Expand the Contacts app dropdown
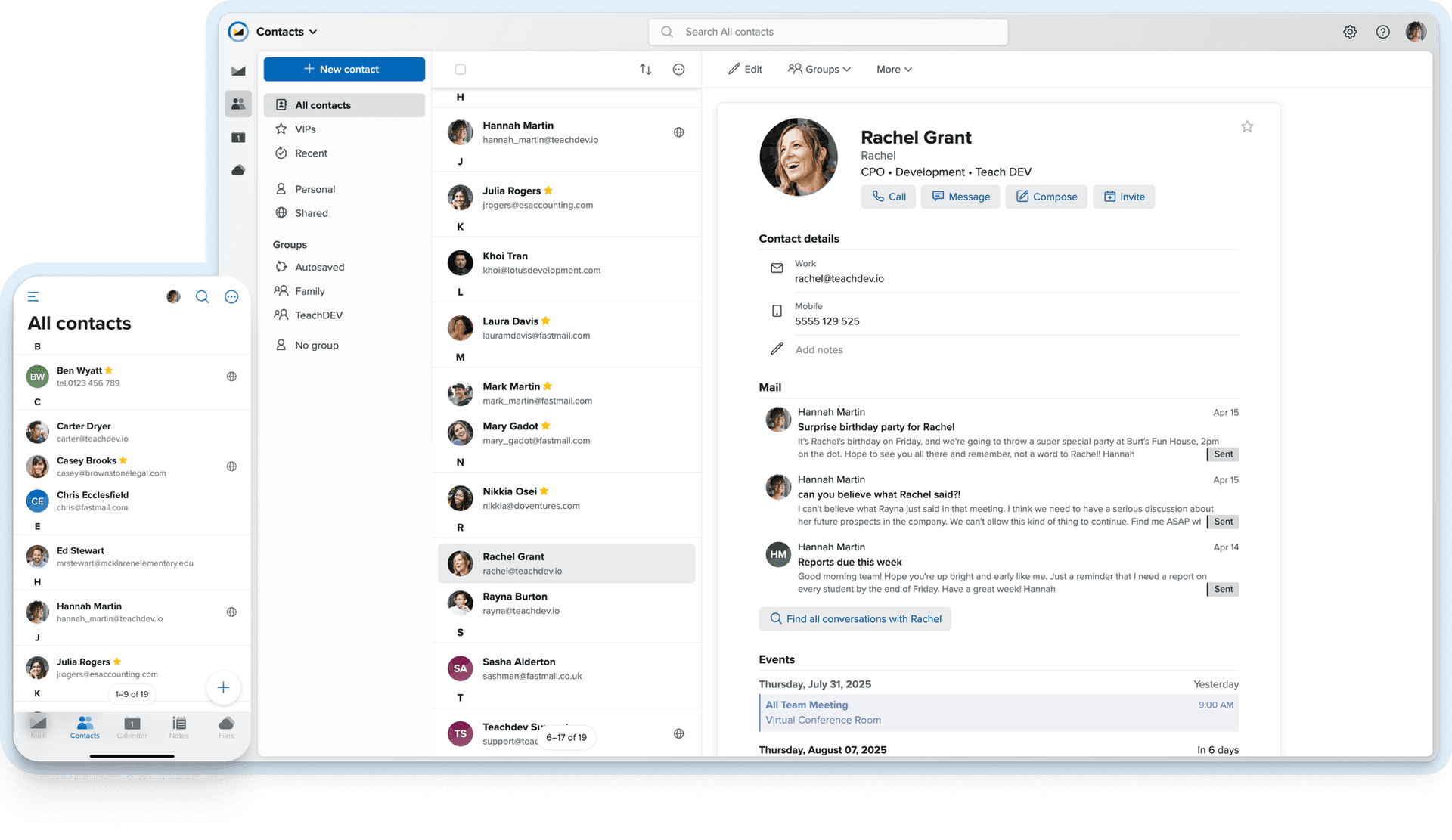Viewport: 1452px width, 840px height. click(x=287, y=32)
